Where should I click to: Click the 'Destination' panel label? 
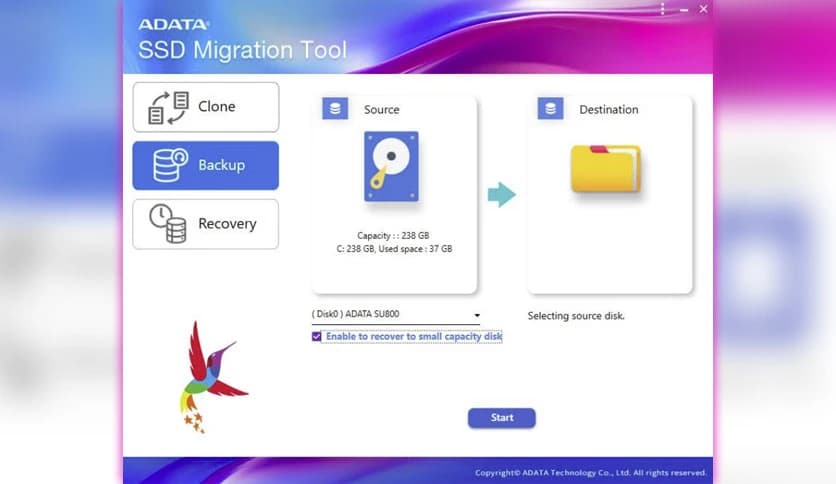click(609, 110)
